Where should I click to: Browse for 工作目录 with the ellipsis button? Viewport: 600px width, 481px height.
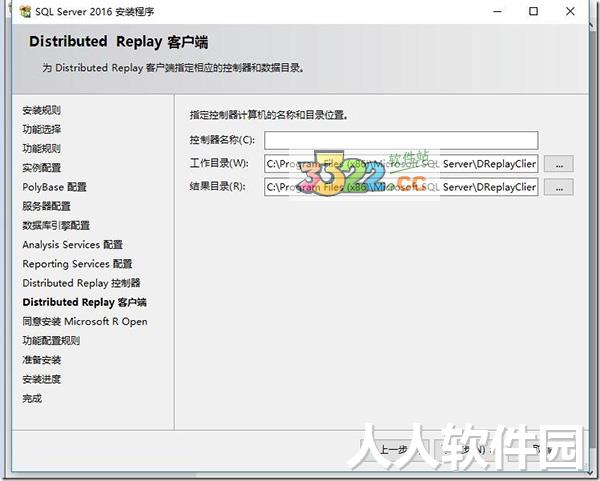559,164
